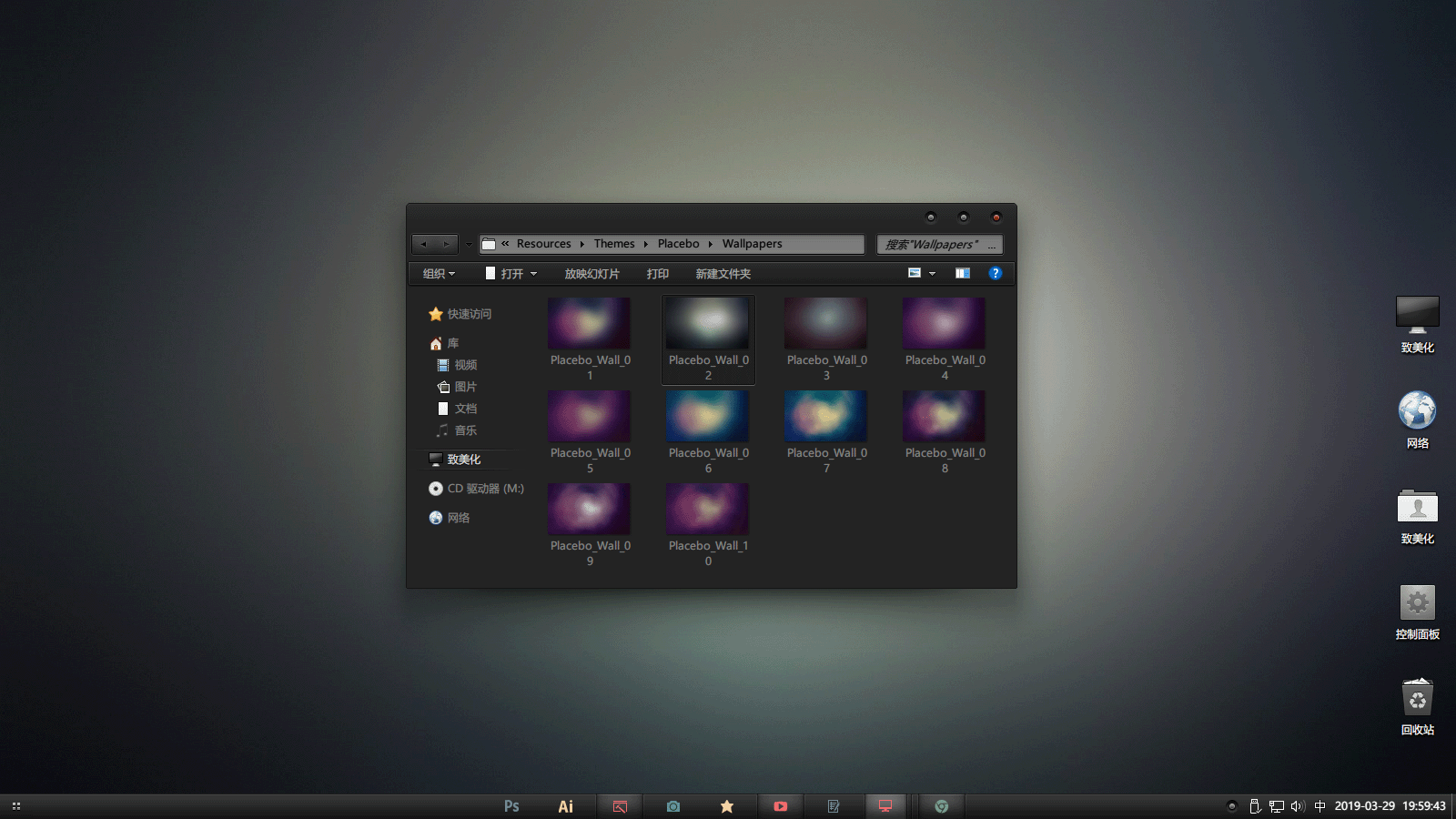Click the search Wallpapers input field
The image size is (1456, 819).
[x=933, y=244]
